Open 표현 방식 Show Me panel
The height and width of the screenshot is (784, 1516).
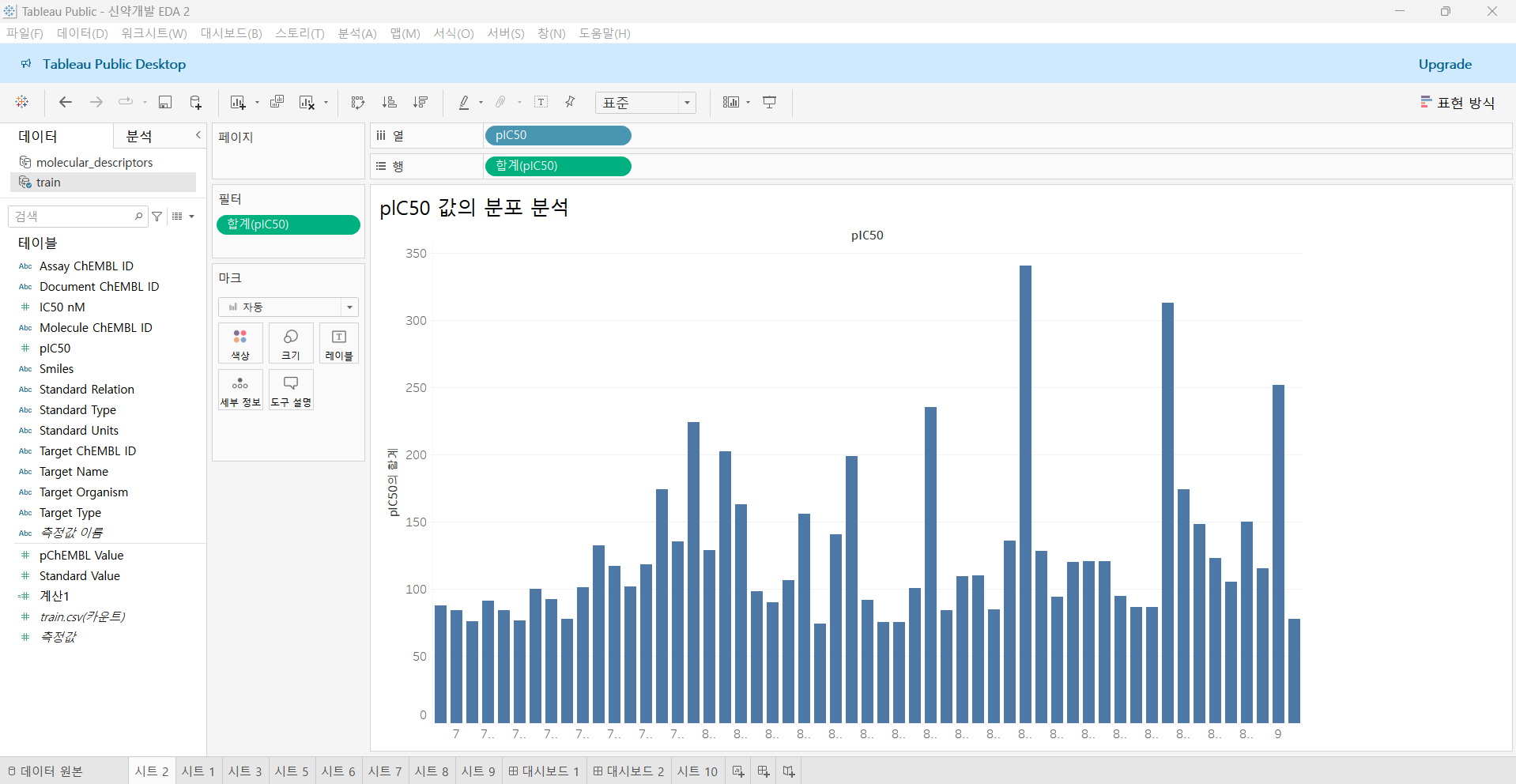(x=1458, y=103)
